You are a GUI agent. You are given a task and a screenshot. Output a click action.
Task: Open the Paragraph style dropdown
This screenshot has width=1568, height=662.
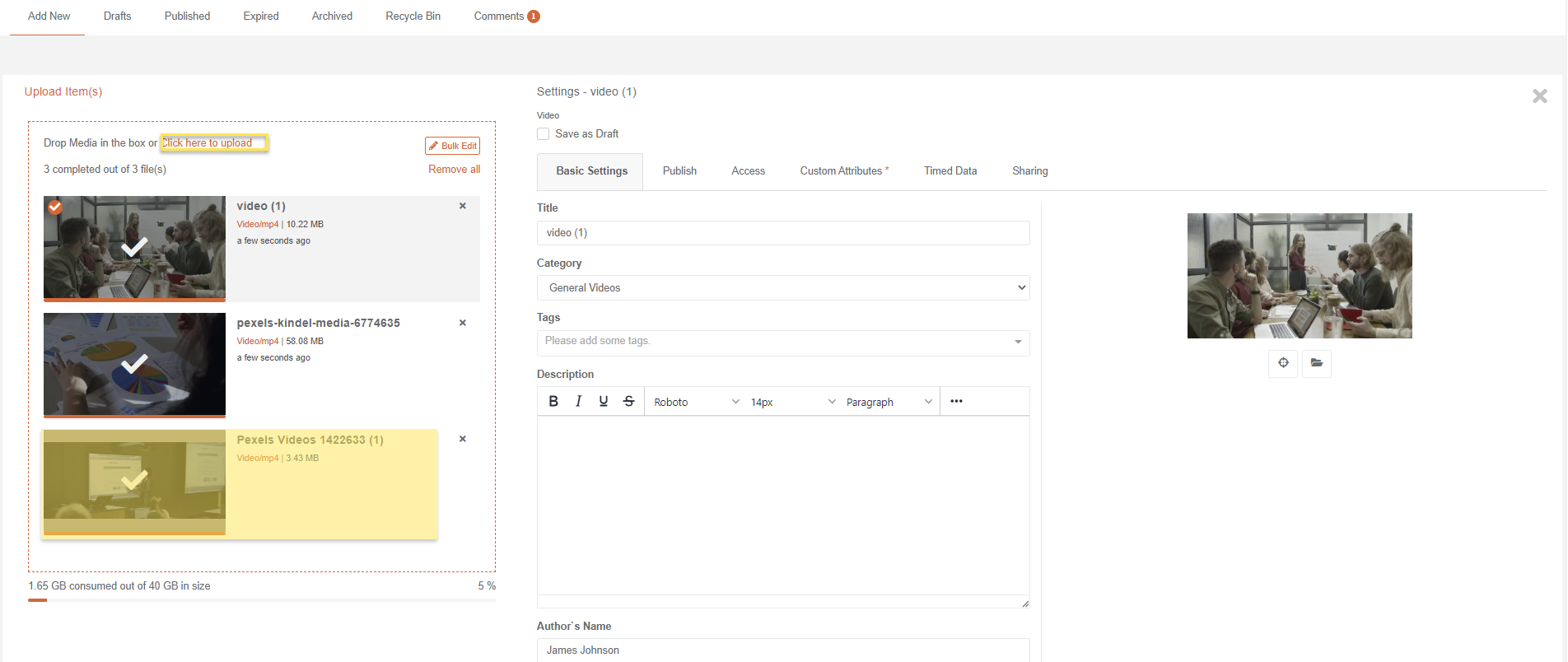tap(889, 402)
